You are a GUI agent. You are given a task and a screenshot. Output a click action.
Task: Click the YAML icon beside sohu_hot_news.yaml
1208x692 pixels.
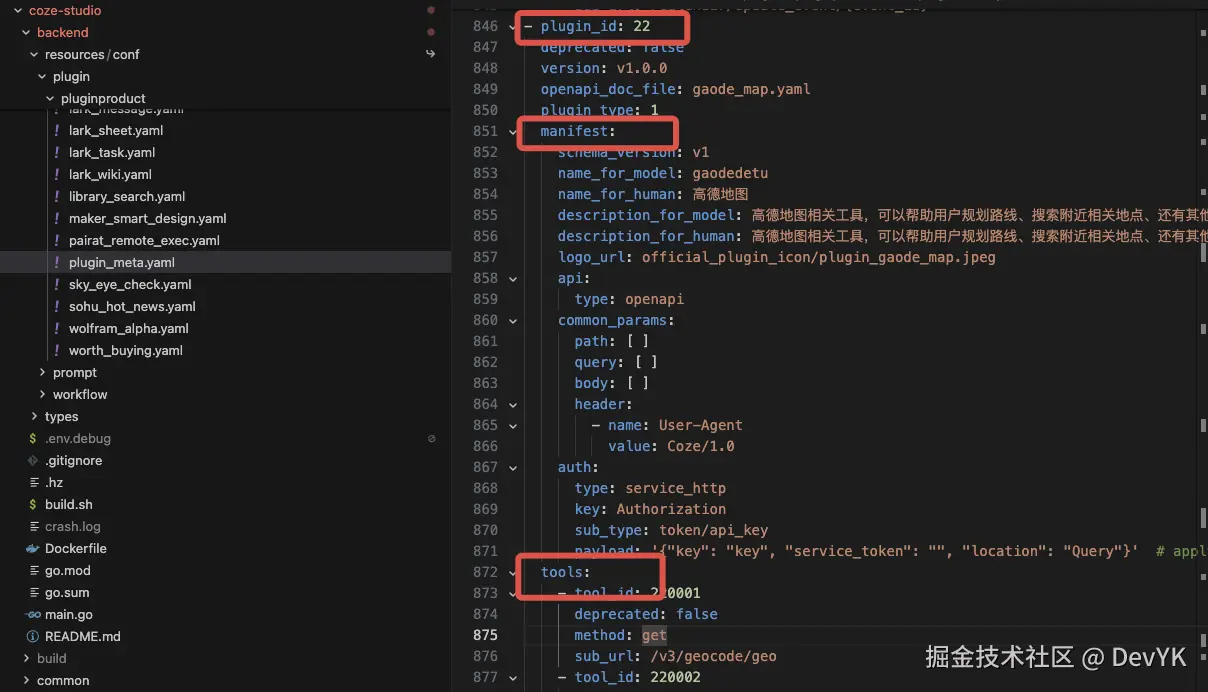tap(58, 307)
